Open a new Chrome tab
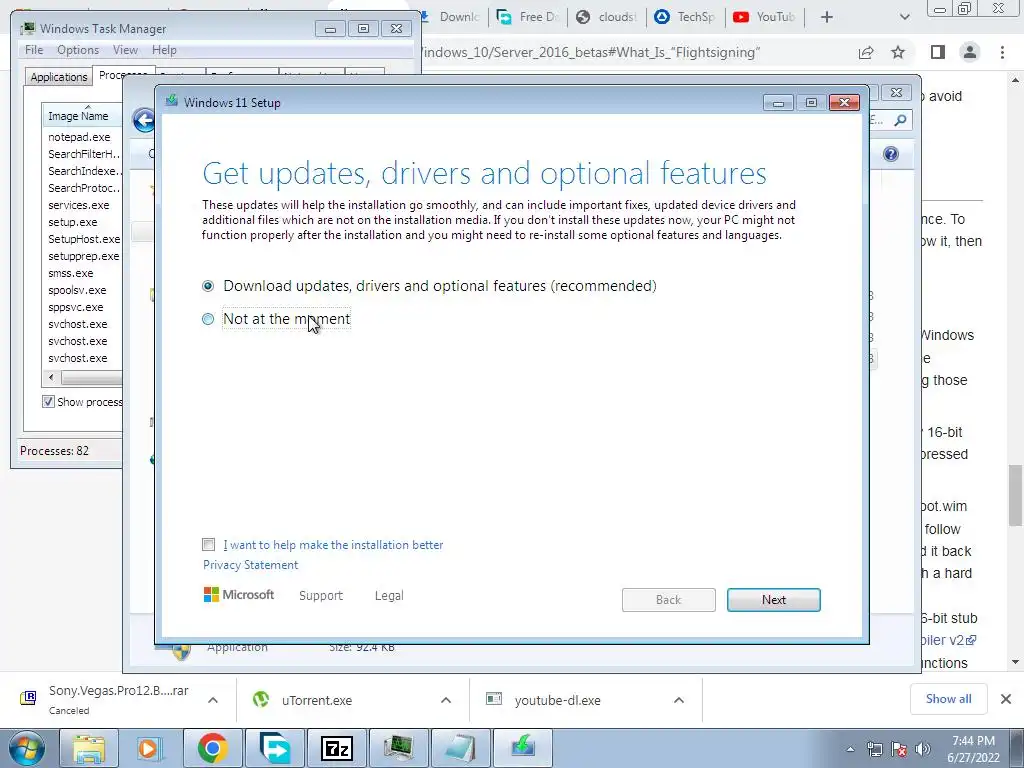Viewport: 1024px width, 768px height. (827, 17)
